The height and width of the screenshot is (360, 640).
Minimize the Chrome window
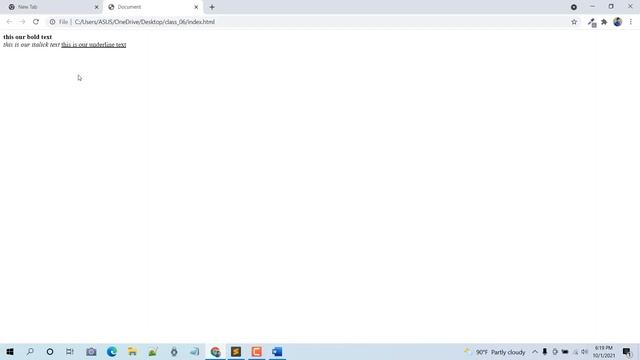[x=592, y=7]
